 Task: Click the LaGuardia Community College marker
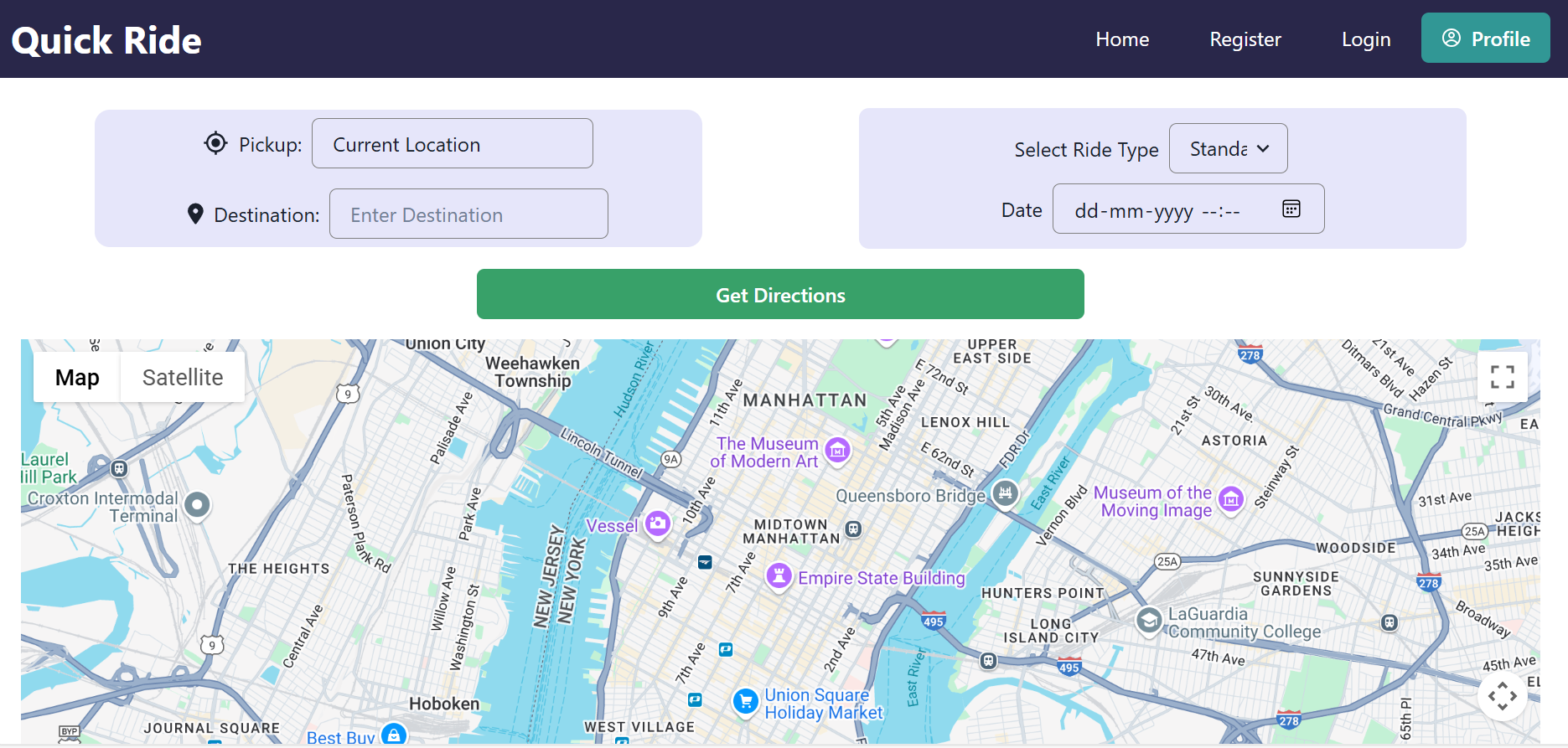[x=1149, y=621]
